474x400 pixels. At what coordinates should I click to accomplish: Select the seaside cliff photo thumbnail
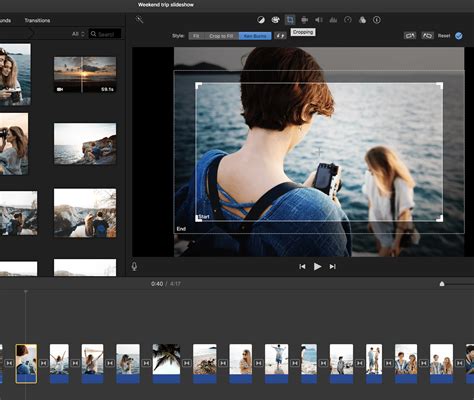point(85,144)
